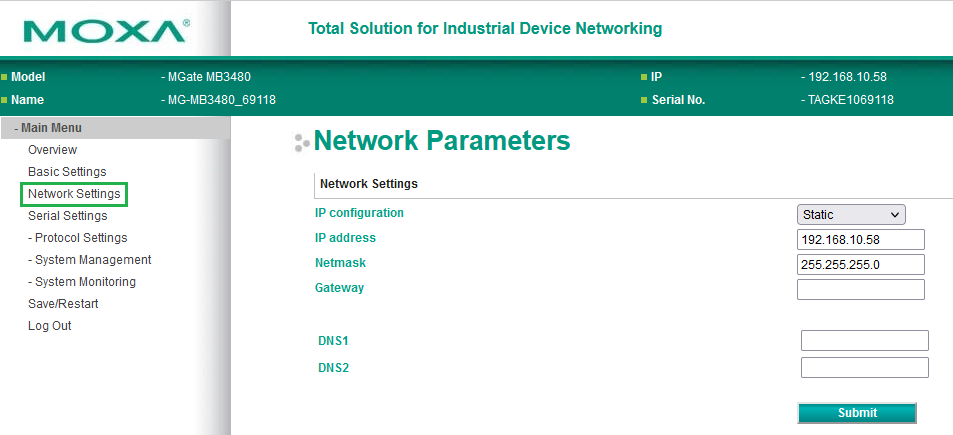953x435 pixels.
Task: Click the Netmask input field
Action: click(x=861, y=264)
